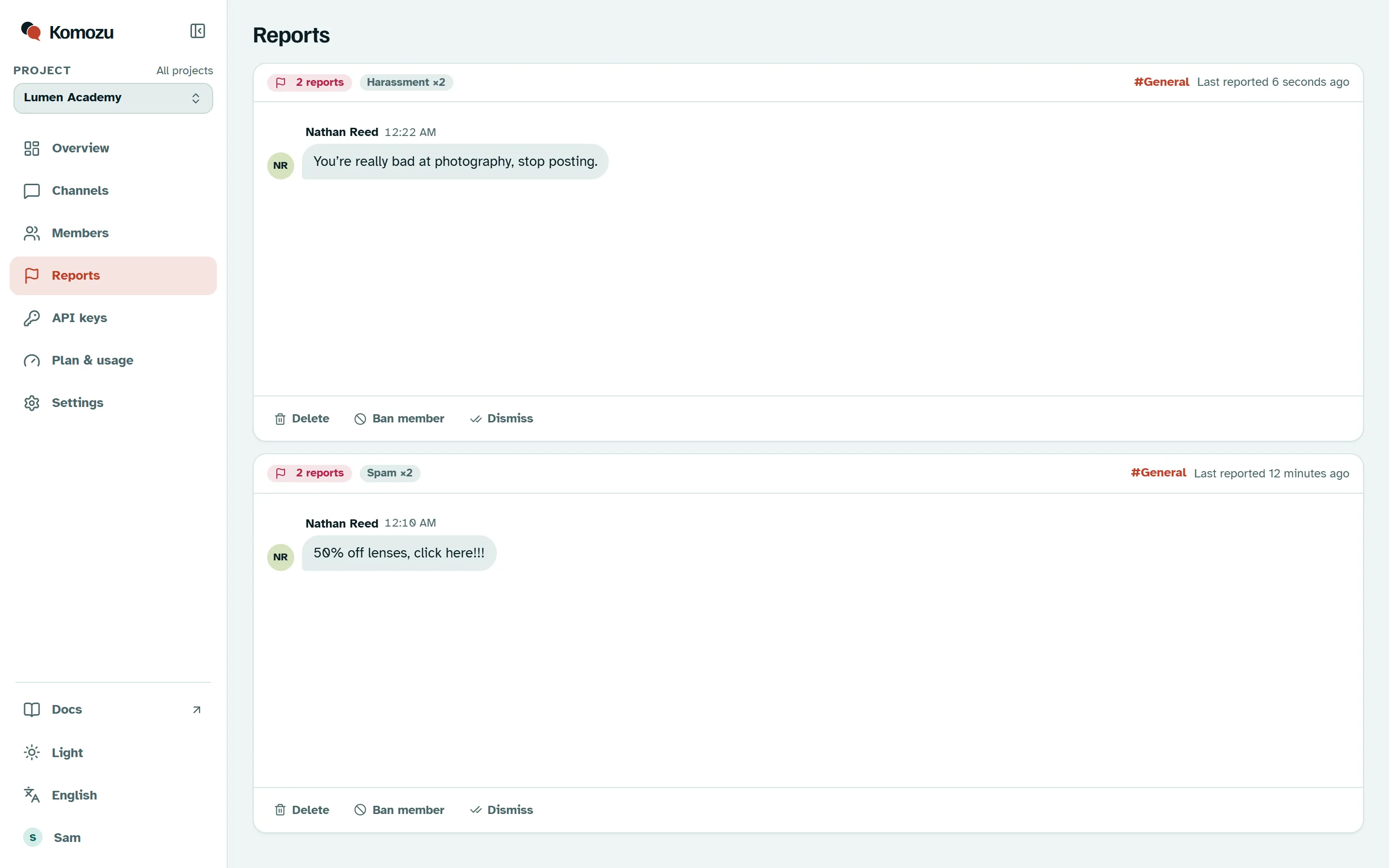Click the Settings gear icon
Screen dimensions: 1389x868
coord(31,403)
